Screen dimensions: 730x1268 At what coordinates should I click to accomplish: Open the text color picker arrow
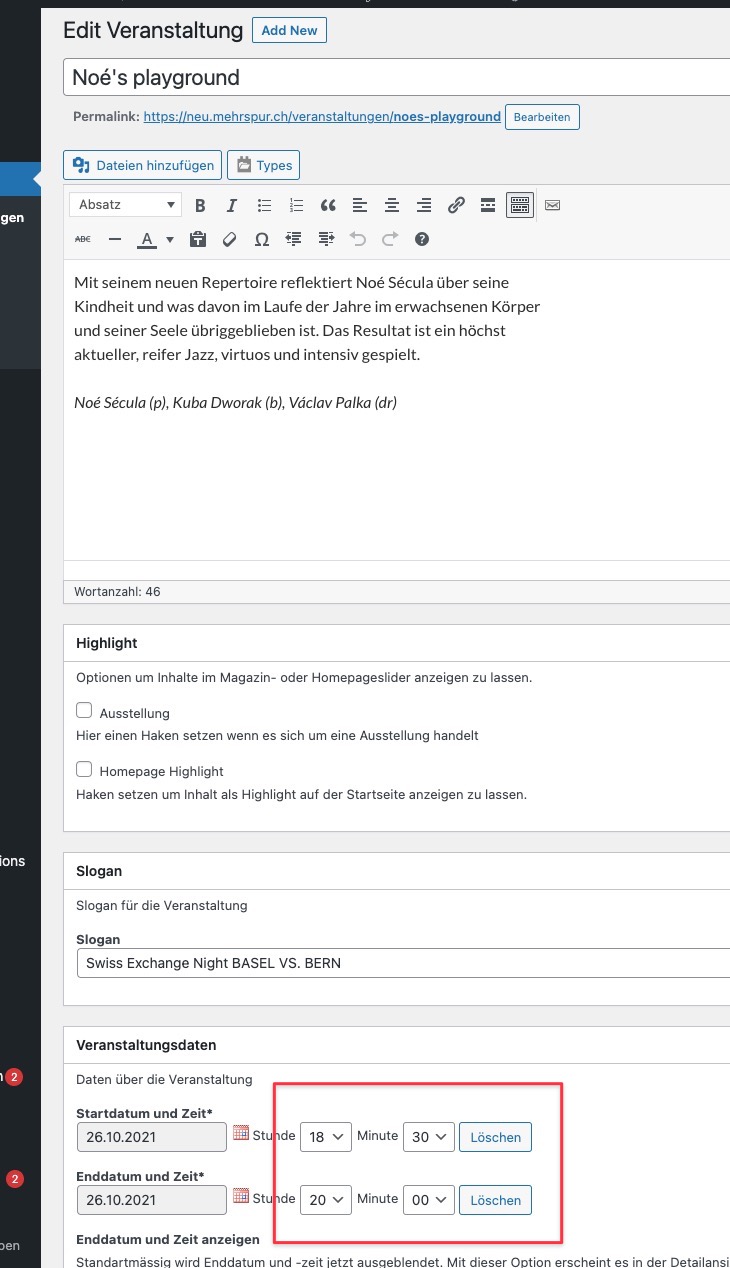tap(170, 240)
